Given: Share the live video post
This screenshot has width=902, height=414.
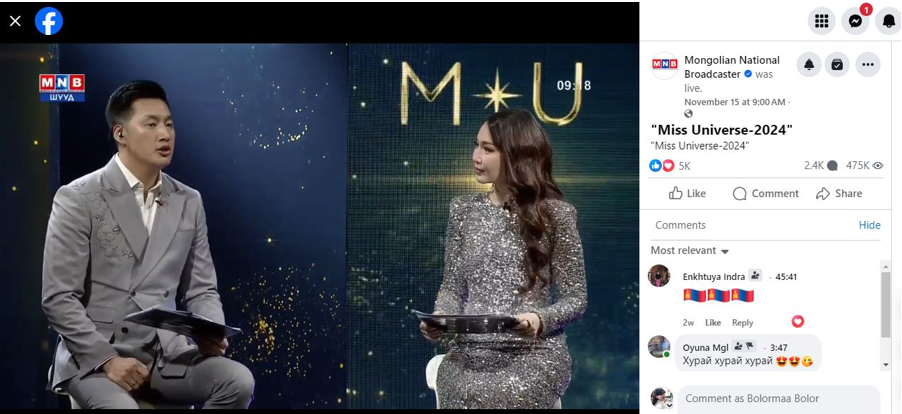Looking at the screenshot, I should 839,193.
